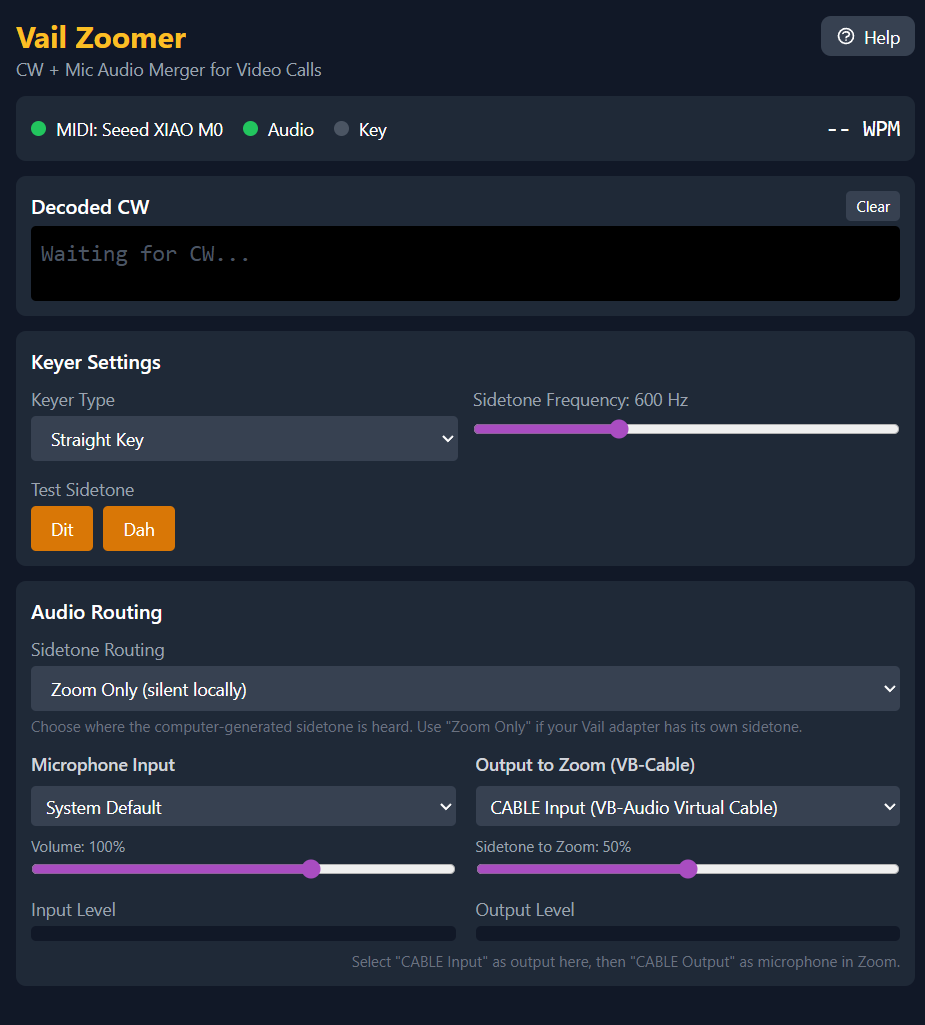This screenshot has height=1025, width=925.
Task: Open the Keyer Type selector showing Straight Key
Action: (244, 438)
